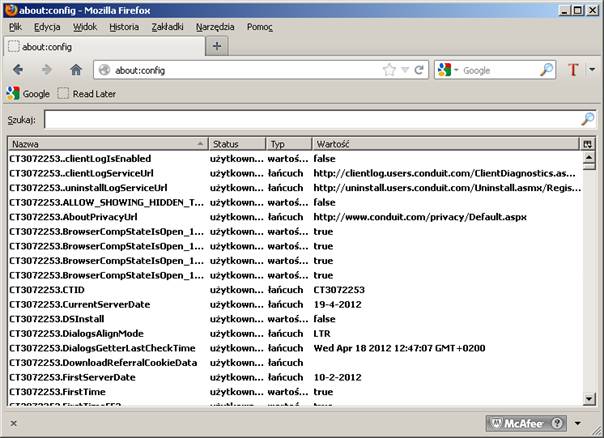Click the clientlog.users.conduit.com URL value

[445, 173]
